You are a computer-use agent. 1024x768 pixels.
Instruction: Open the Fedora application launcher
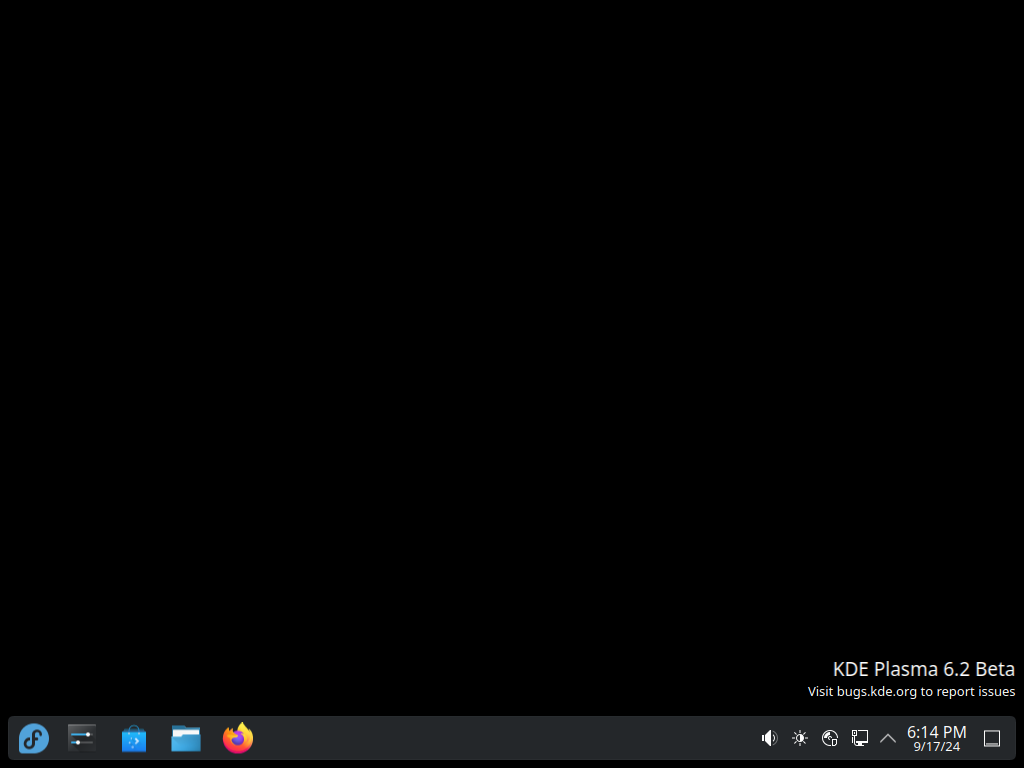[x=33, y=739]
